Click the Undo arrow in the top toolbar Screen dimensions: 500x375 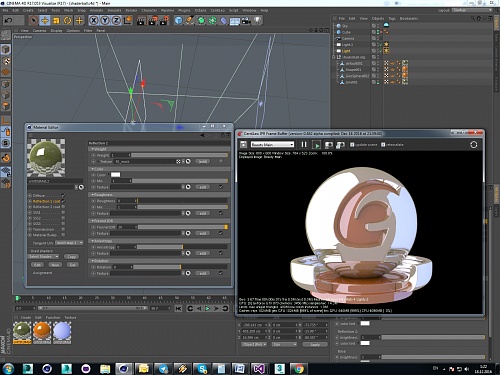(x=8, y=21)
